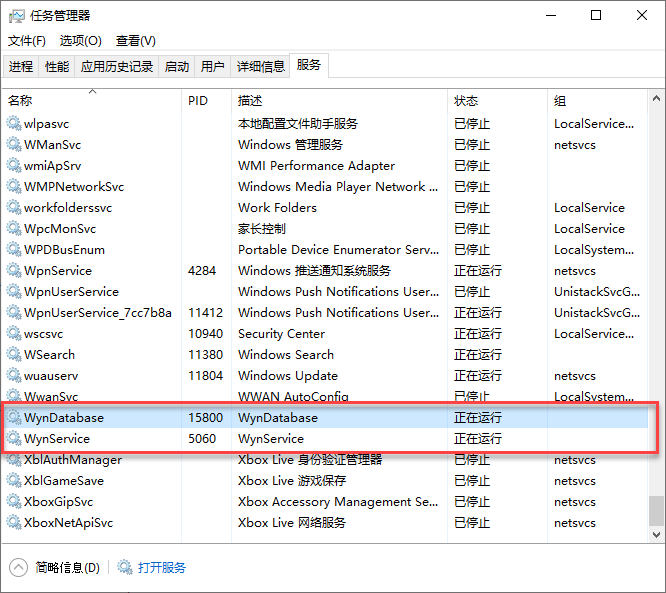Screen dimensions: 666x593
Task: Click the service icon next to wuauserv
Action: pyautogui.click(x=14, y=376)
